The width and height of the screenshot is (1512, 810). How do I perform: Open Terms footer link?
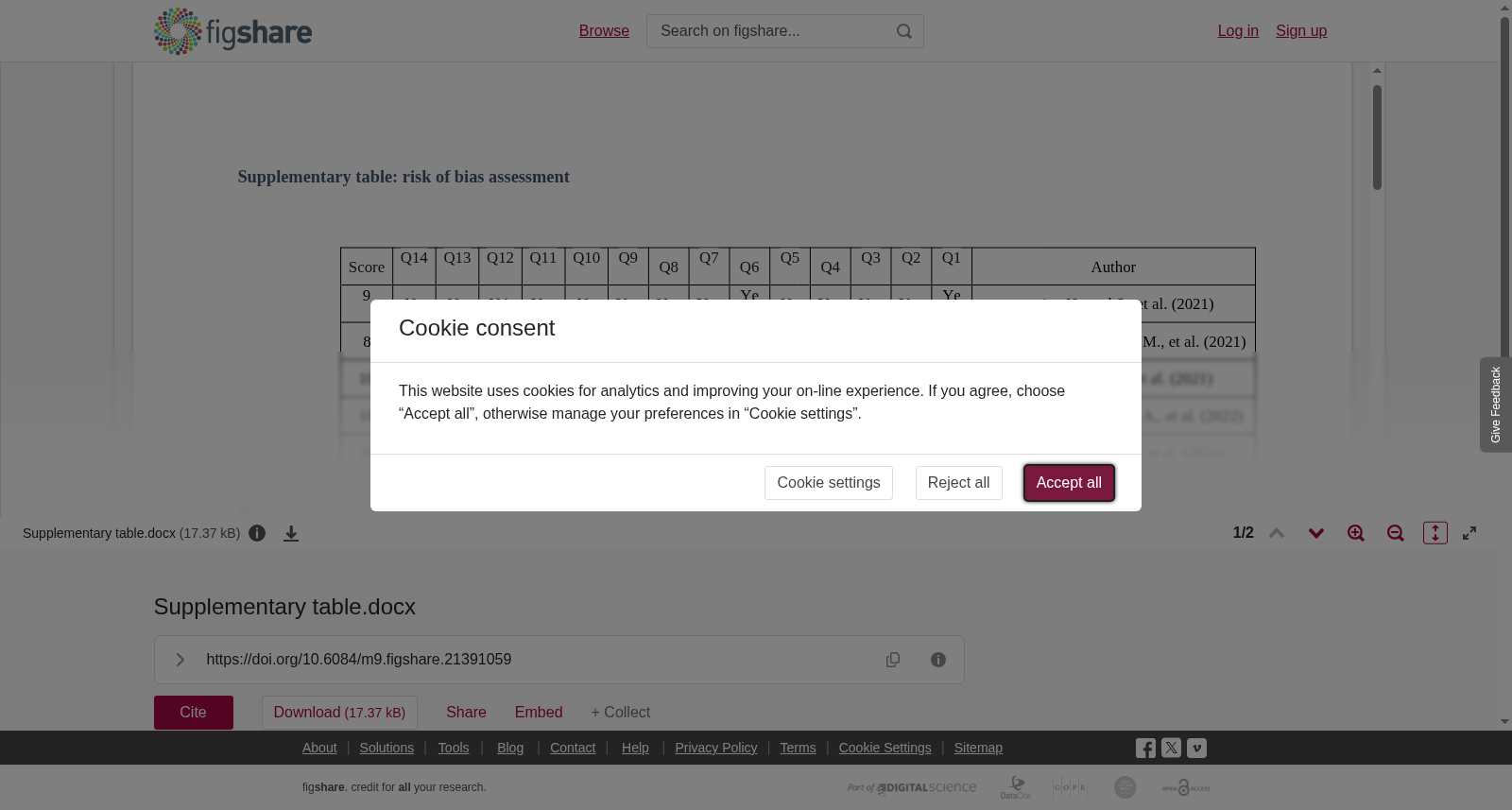(798, 748)
